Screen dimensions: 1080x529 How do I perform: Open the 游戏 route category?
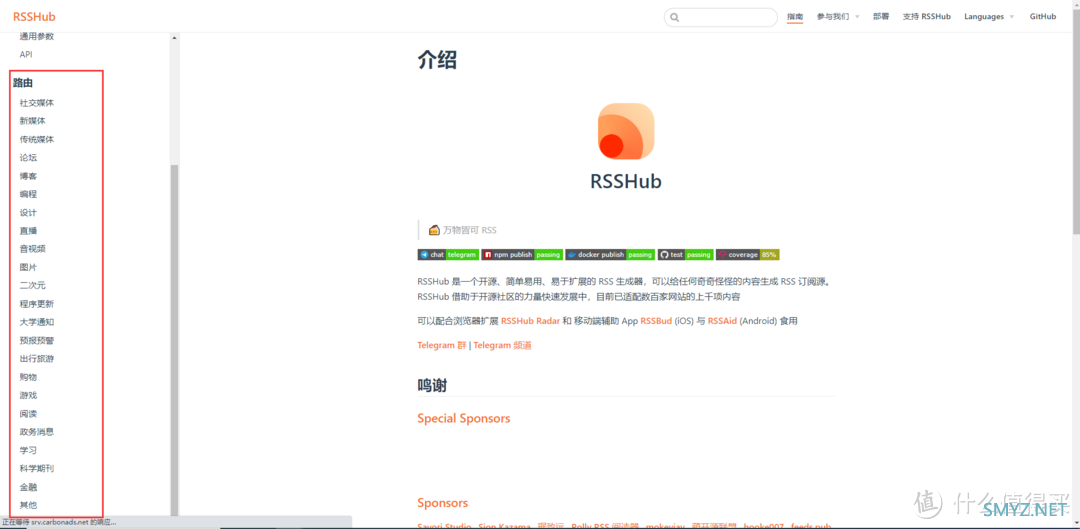tap(28, 395)
